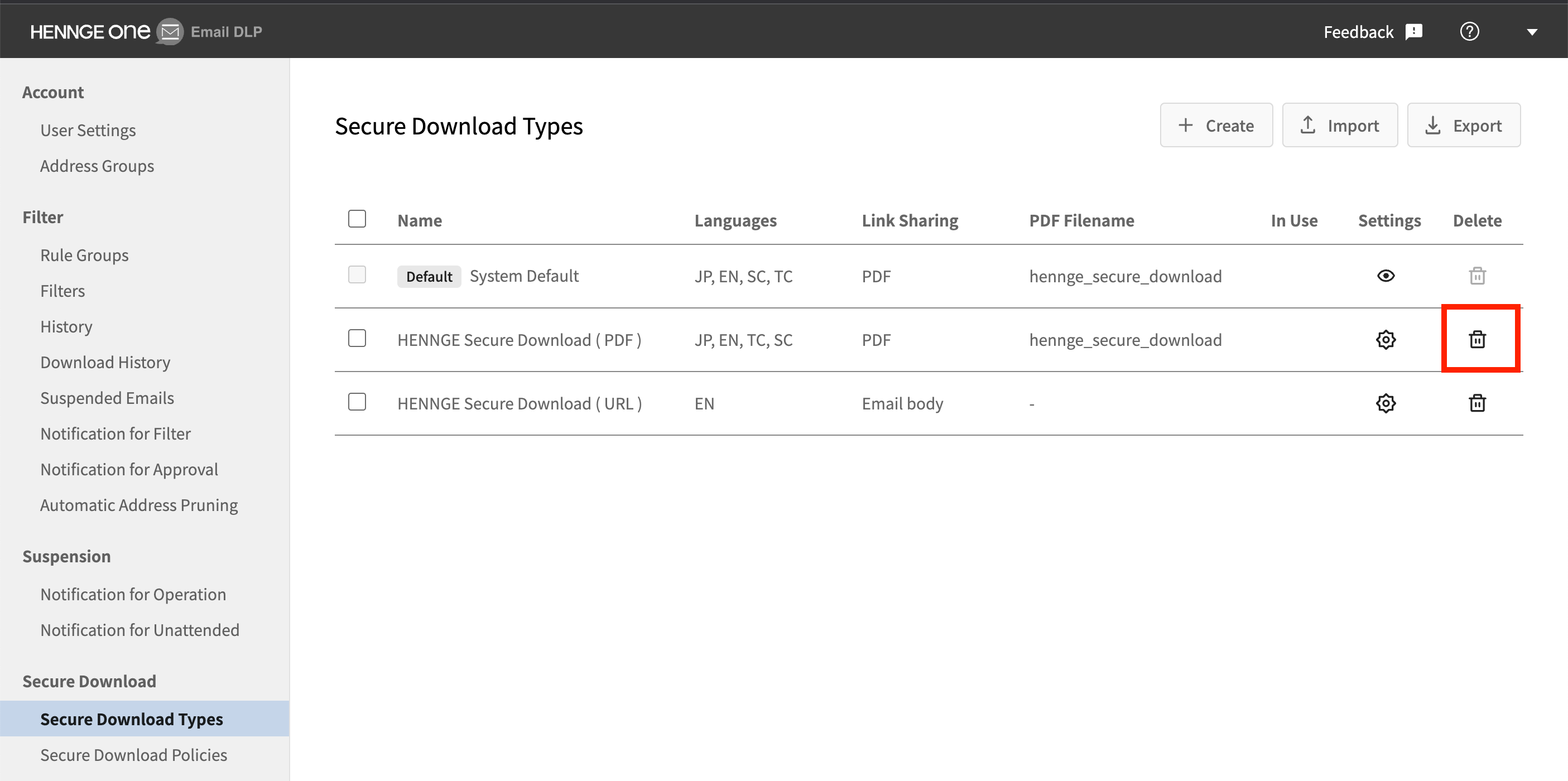Image resolution: width=1568 pixels, height=781 pixels.
Task: Click the Delete column header
Action: click(x=1477, y=220)
